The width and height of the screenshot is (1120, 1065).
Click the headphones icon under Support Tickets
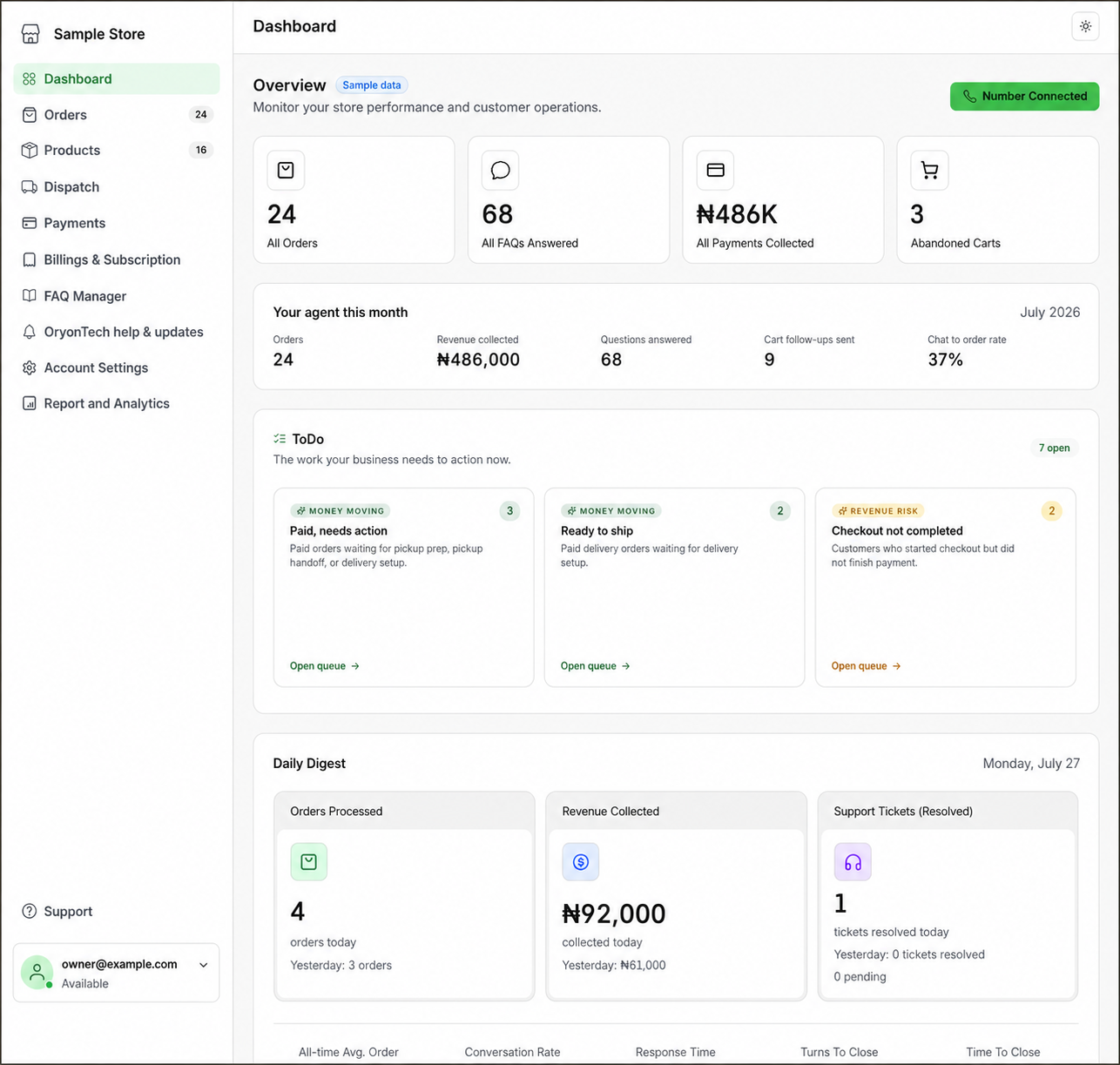click(x=853, y=862)
